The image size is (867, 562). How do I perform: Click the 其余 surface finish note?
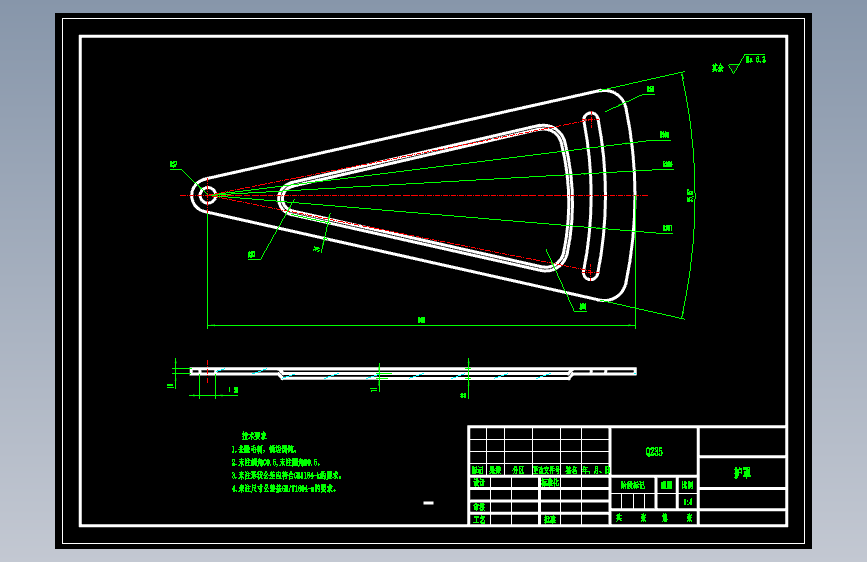tap(718, 68)
